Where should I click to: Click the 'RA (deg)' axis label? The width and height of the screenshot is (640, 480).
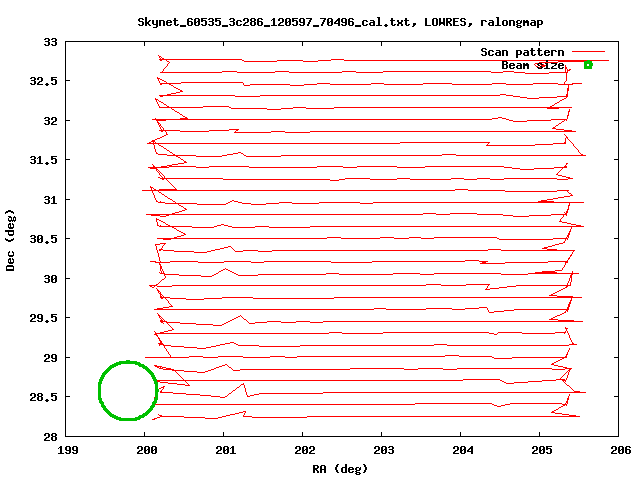coord(340,469)
